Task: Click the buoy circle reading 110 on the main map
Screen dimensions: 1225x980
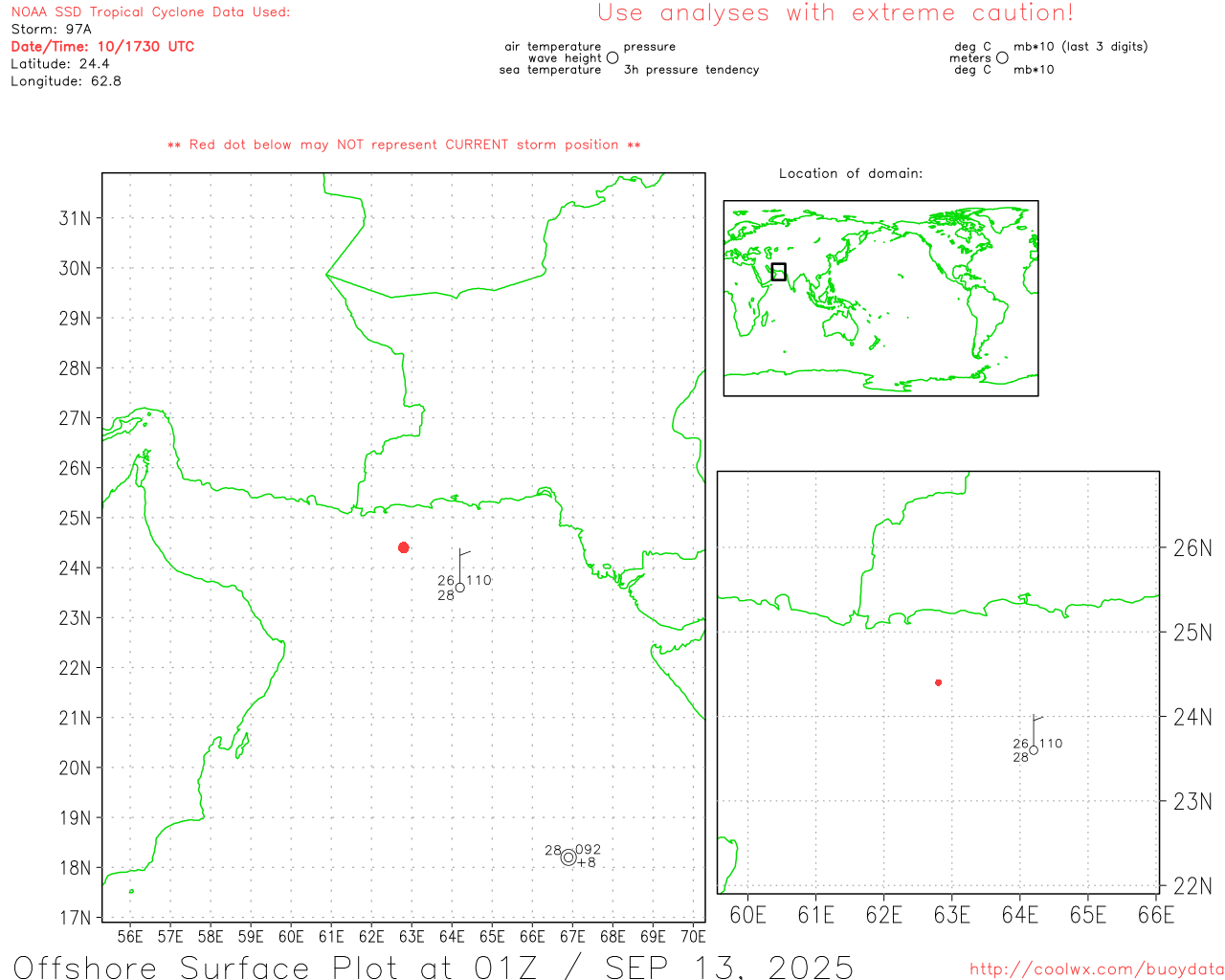Action: coord(460,588)
